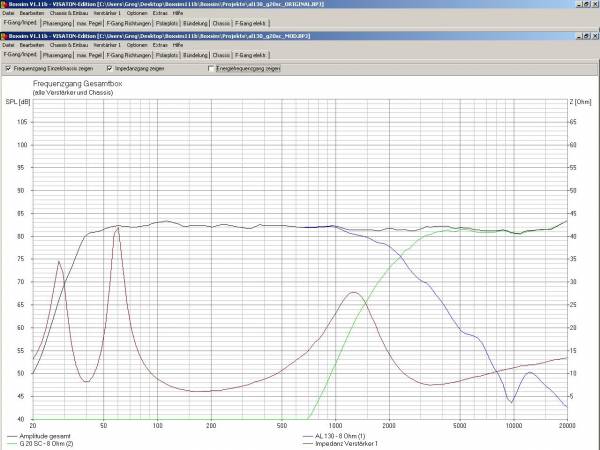The height and width of the screenshot is (450, 600).
Task: Open 'Verstärker 1' menu in MOD window
Action: 107,45
